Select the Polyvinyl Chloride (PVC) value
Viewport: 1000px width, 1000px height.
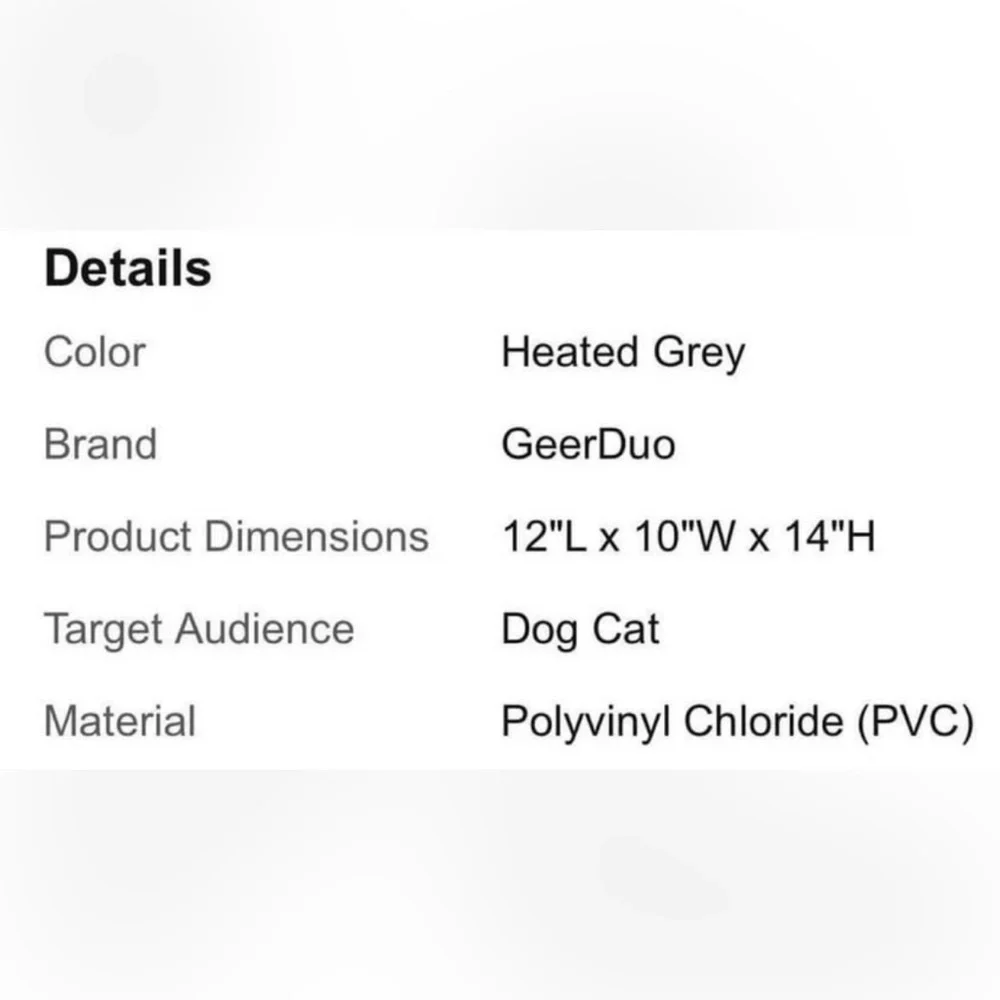click(x=738, y=723)
